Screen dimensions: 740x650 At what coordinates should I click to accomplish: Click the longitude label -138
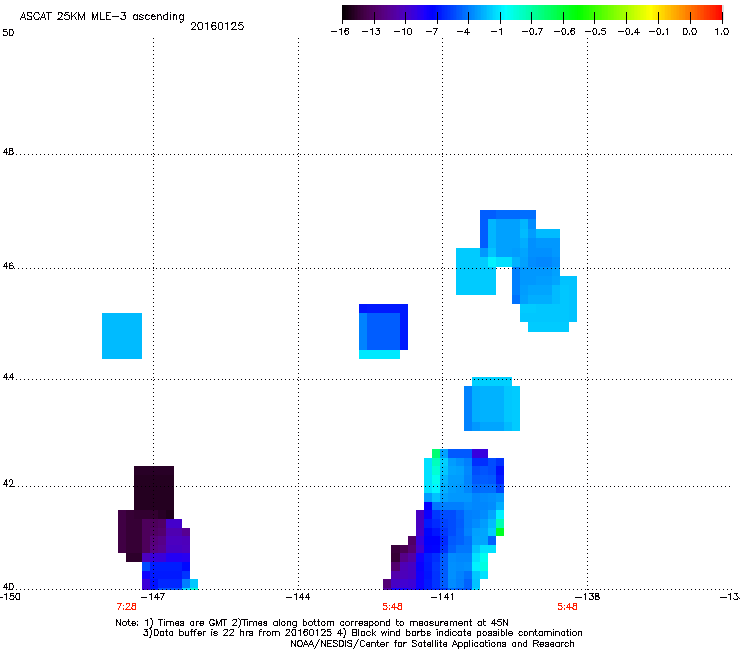coord(588,597)
